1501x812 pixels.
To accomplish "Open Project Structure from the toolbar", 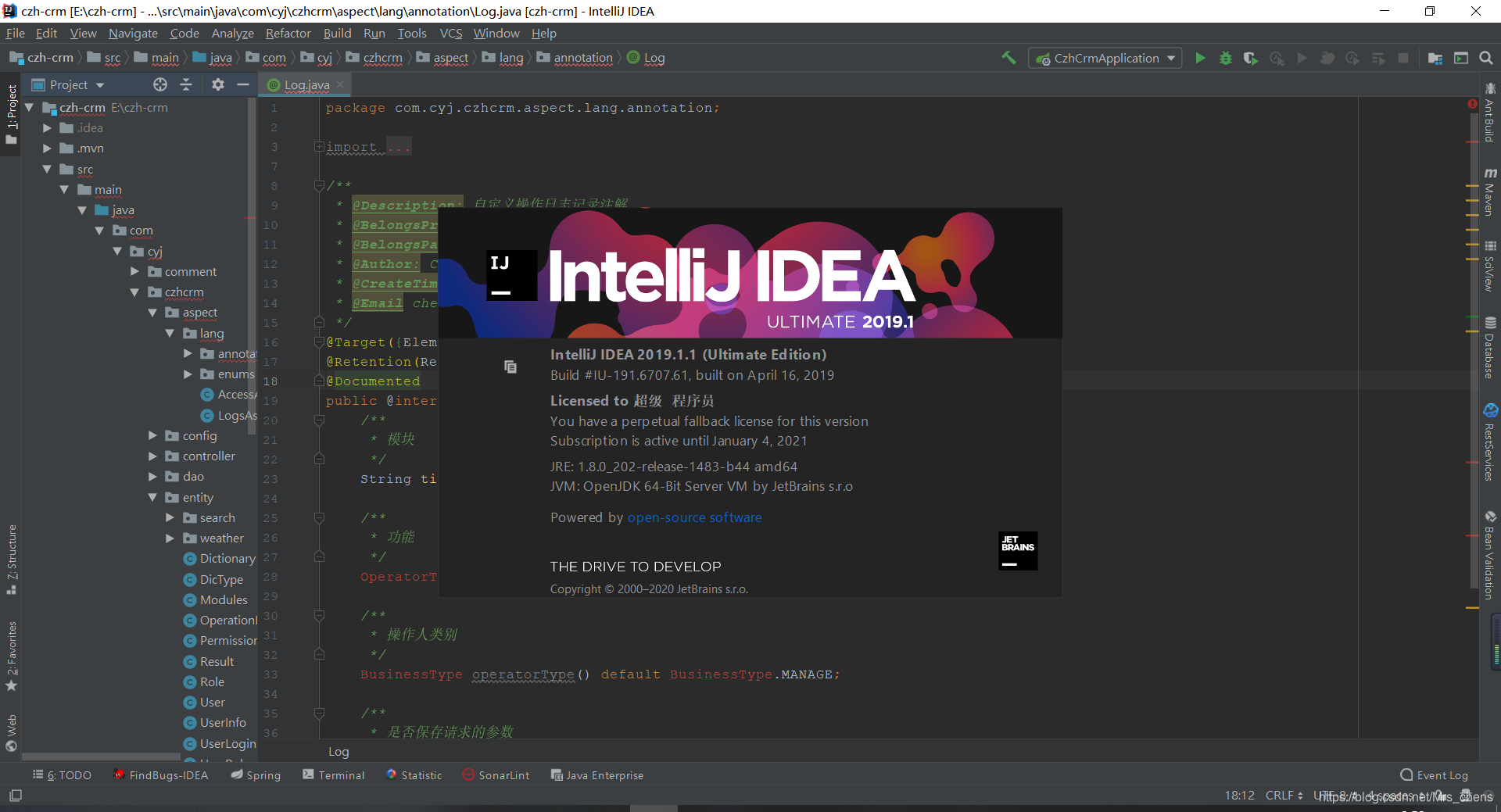I will coord(1435,58).
